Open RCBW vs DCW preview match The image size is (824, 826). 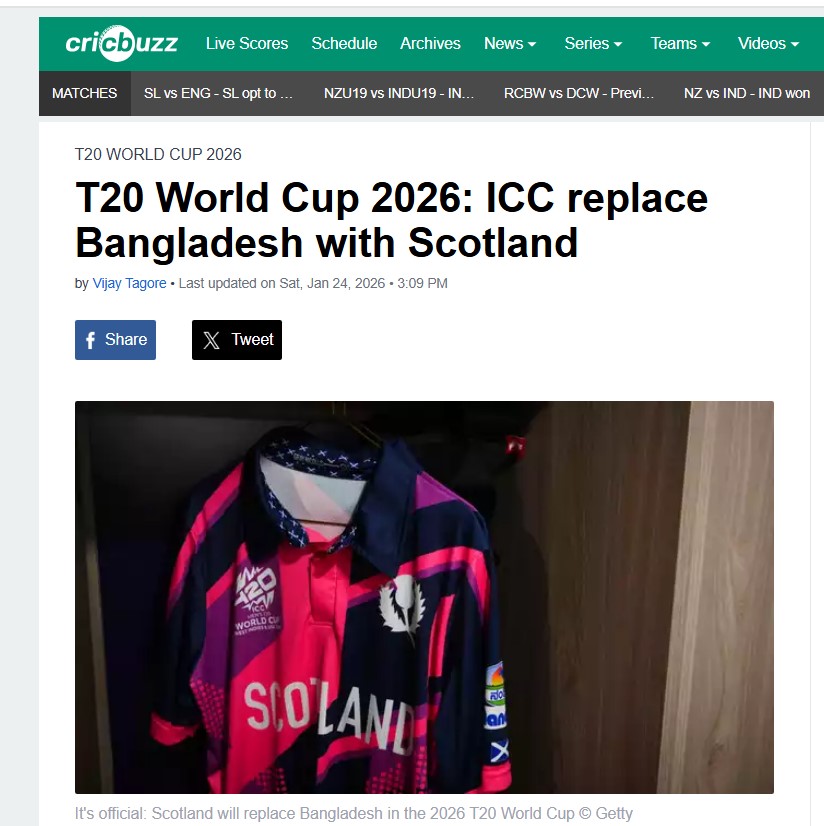coord(578,93)
